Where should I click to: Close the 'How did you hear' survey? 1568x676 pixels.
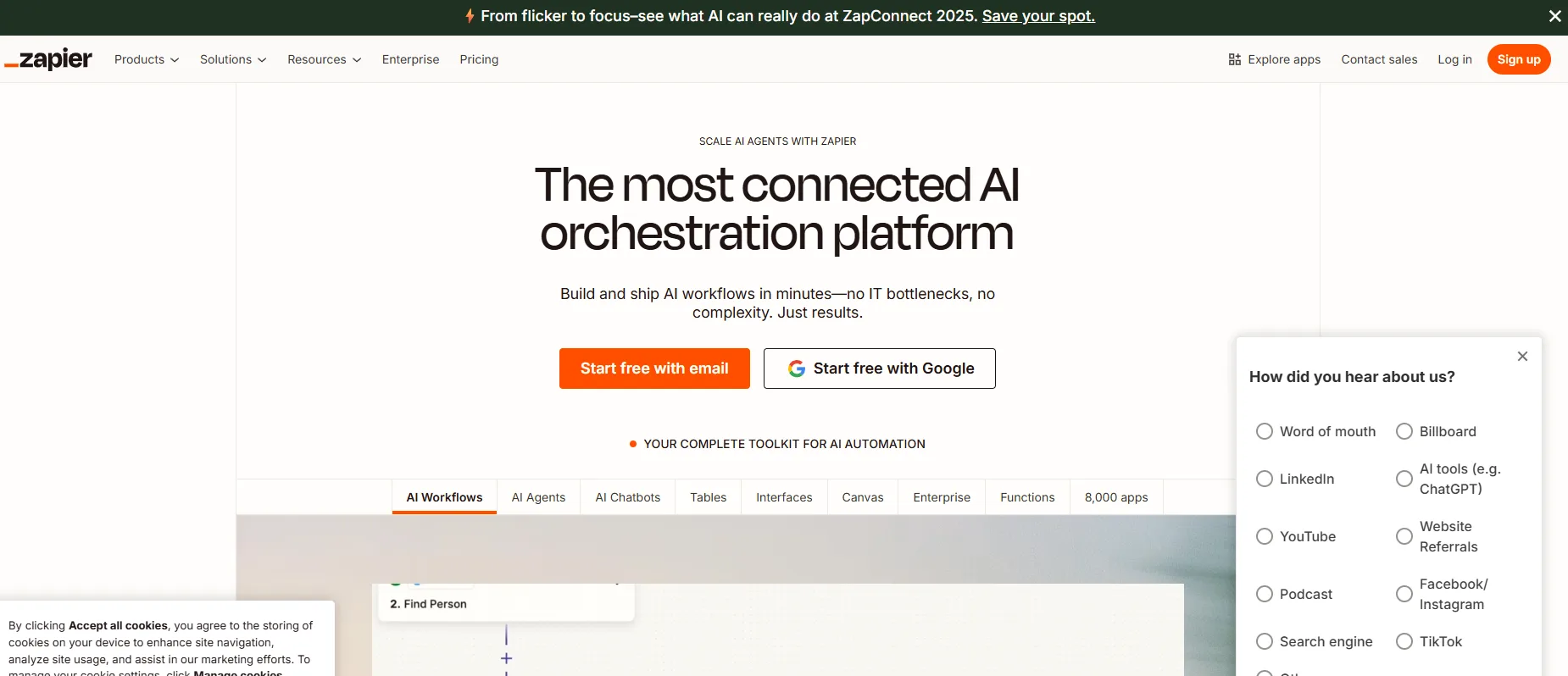coord(1522,357)
